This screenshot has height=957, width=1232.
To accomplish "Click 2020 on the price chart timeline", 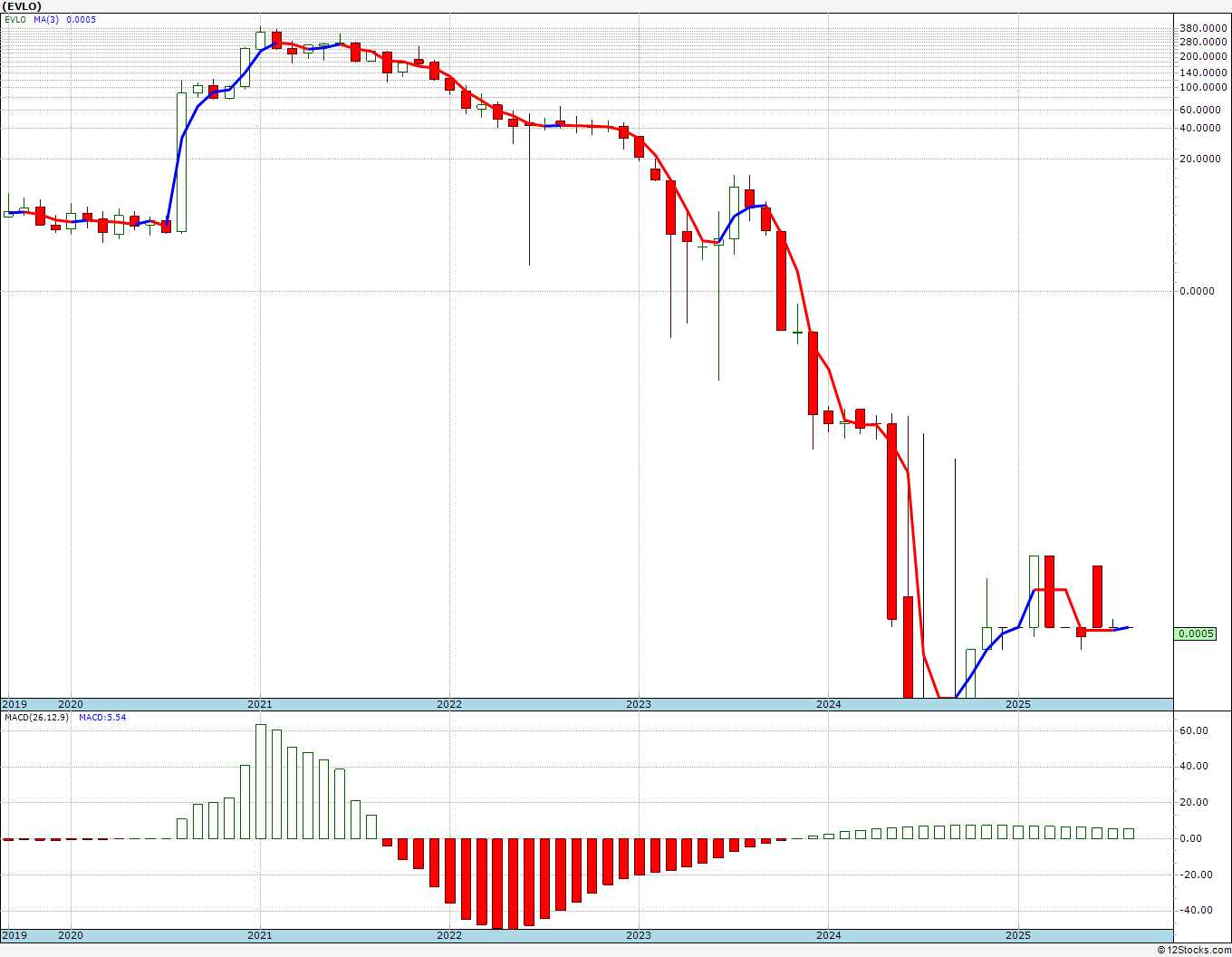I will 71,704.
